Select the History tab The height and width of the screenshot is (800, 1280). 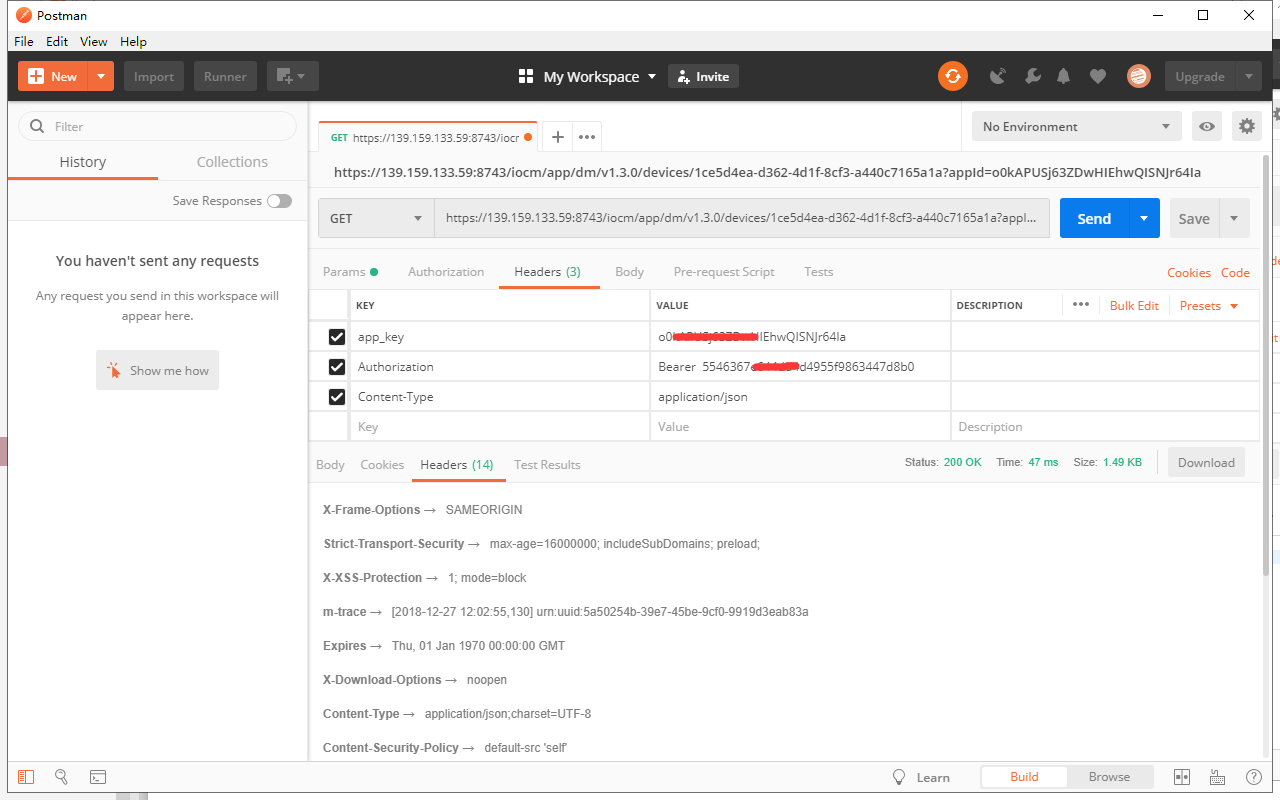point(83,162)
